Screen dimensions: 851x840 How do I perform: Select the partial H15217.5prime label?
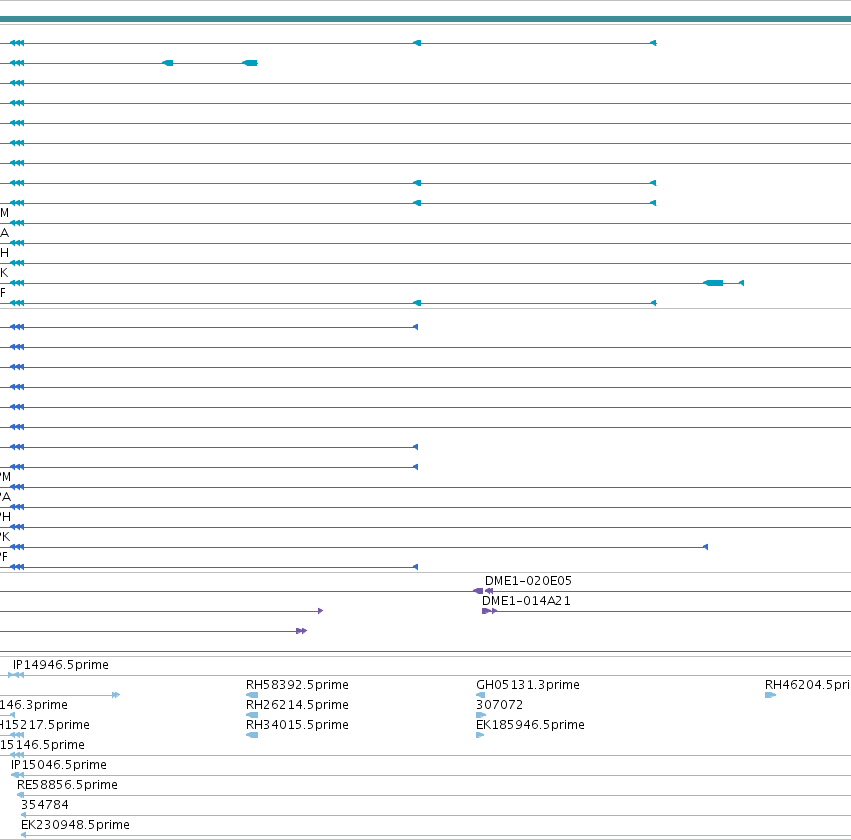(x=45, y=725)
